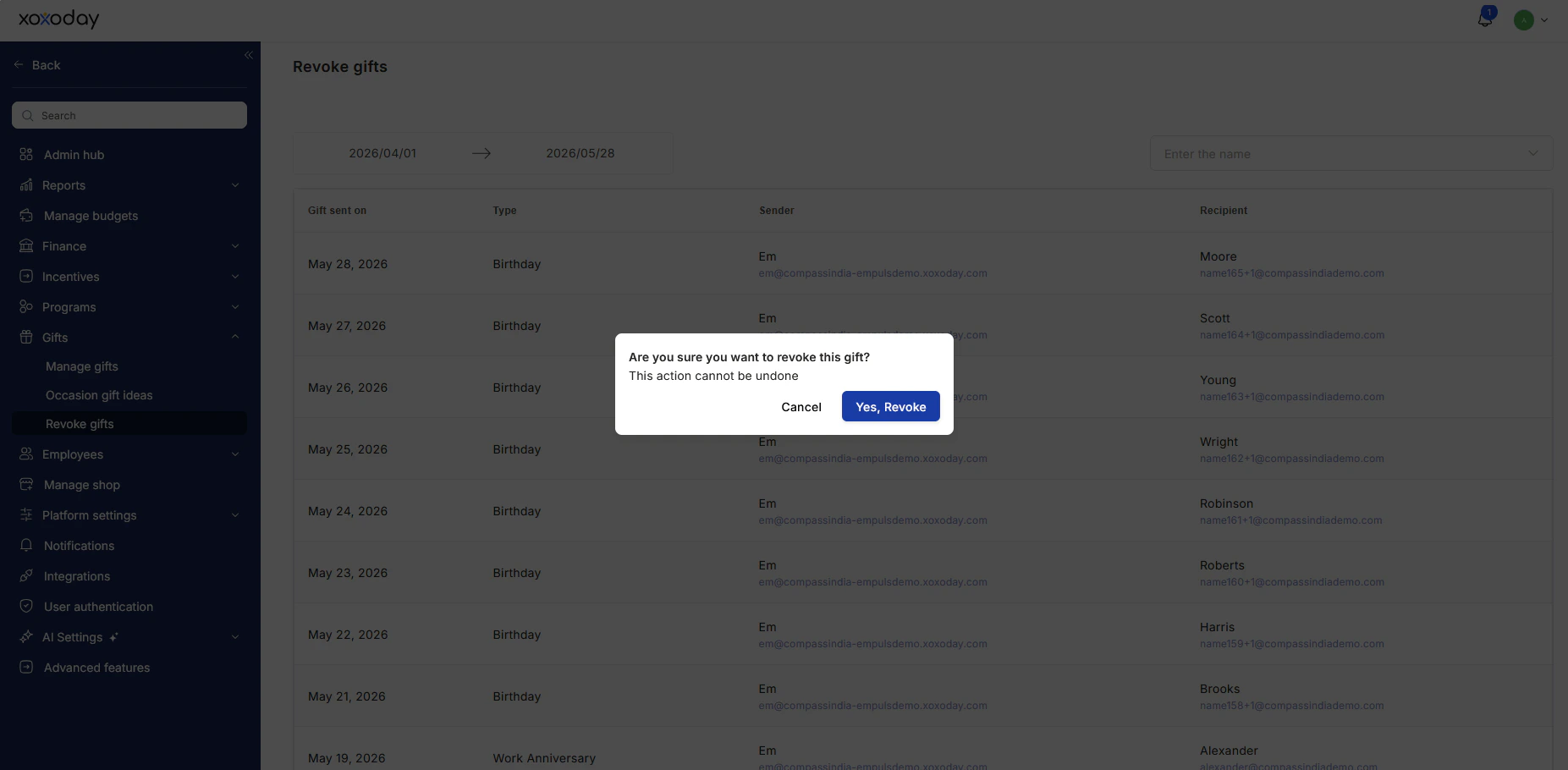This screenshot has width=1568, height=770.
Task: Select the May 28, 2026 row date
Action: coord(348,264)
